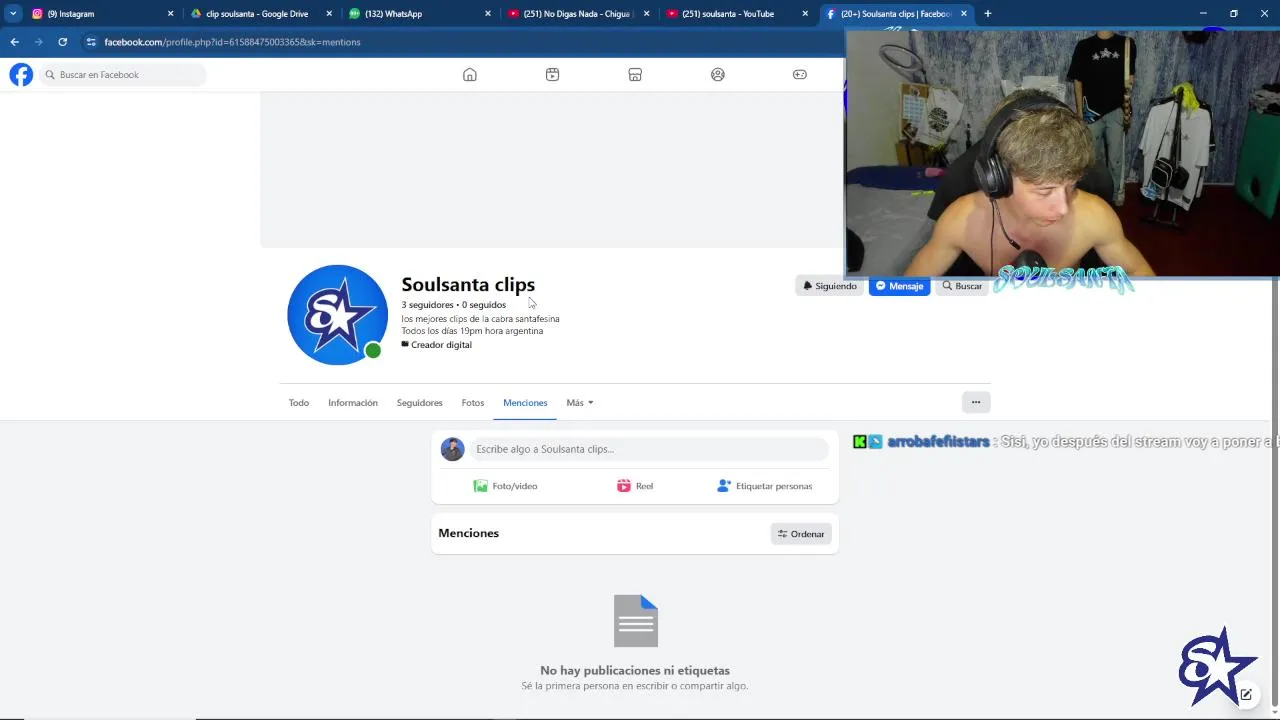Click the browser back arrow
This screenshot has height=720, width=1280.
pos(14,42)
